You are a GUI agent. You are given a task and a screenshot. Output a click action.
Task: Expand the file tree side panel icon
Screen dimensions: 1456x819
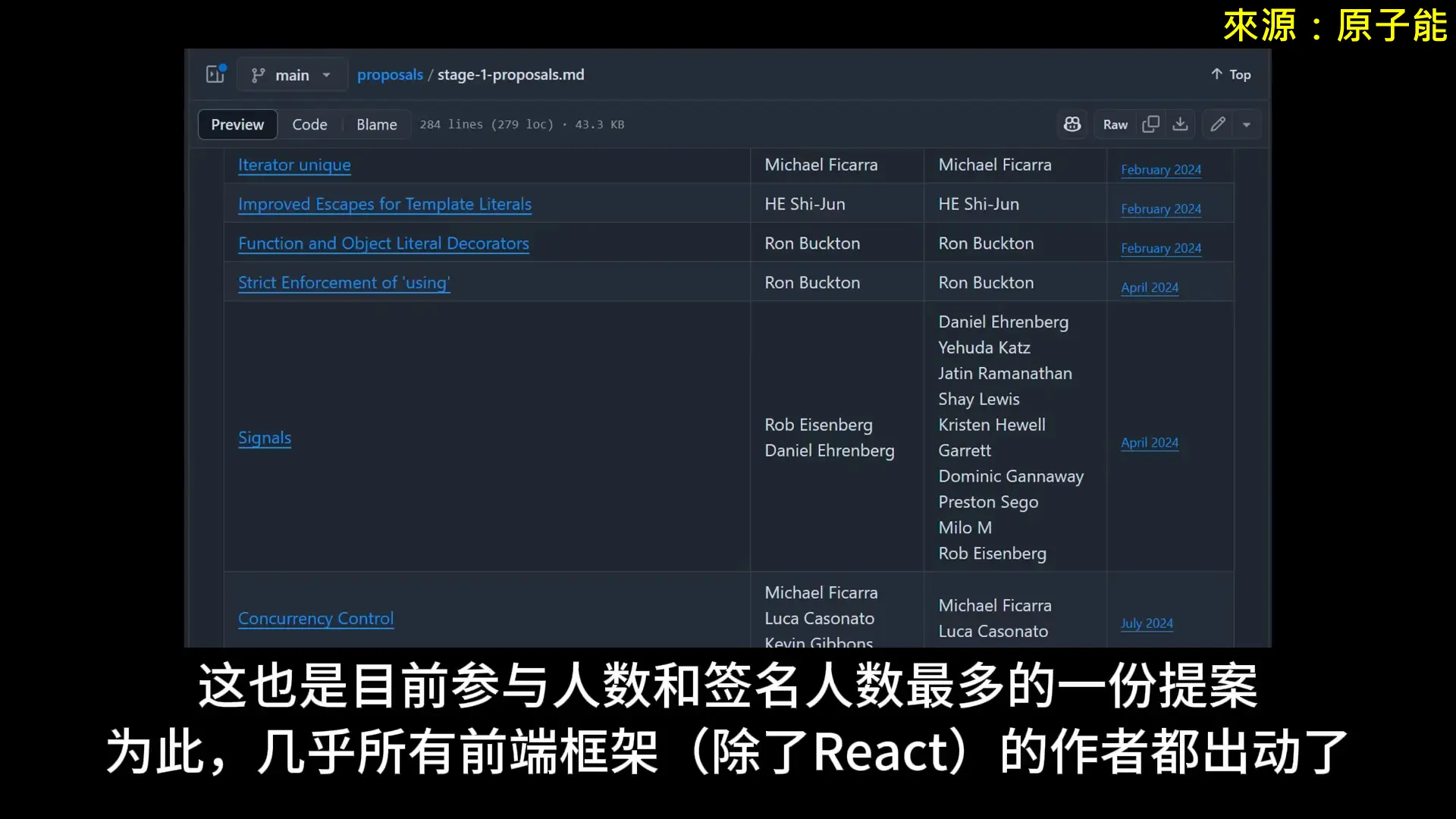[x=215, y=74]
